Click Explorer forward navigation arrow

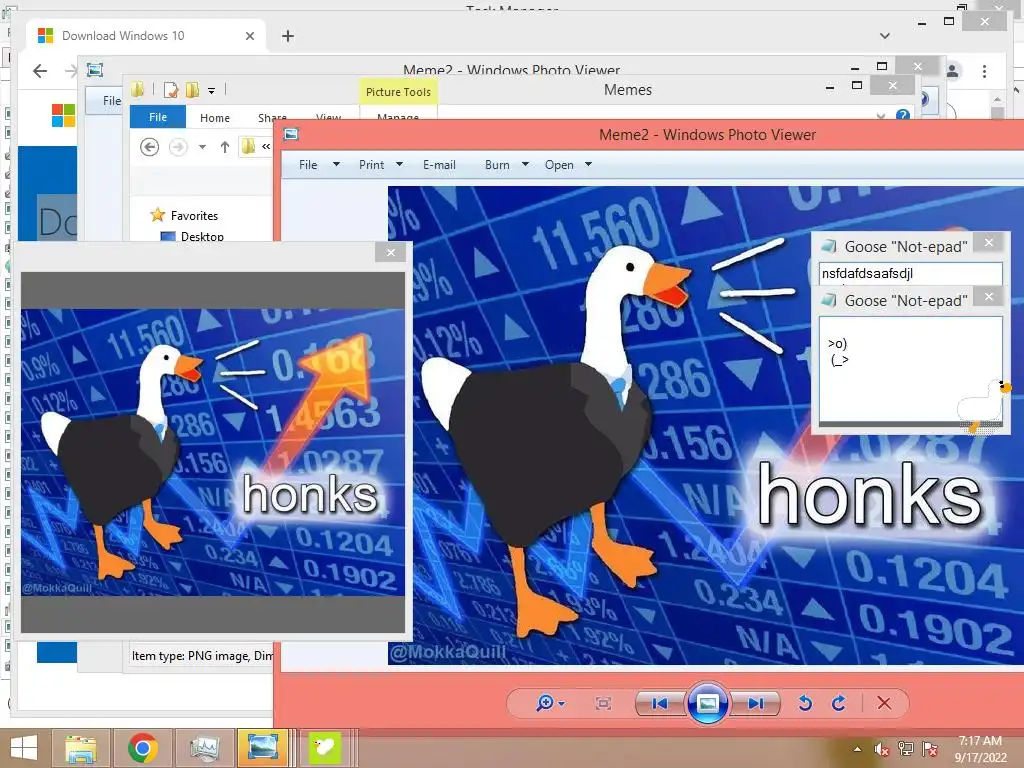pos(178,147)
